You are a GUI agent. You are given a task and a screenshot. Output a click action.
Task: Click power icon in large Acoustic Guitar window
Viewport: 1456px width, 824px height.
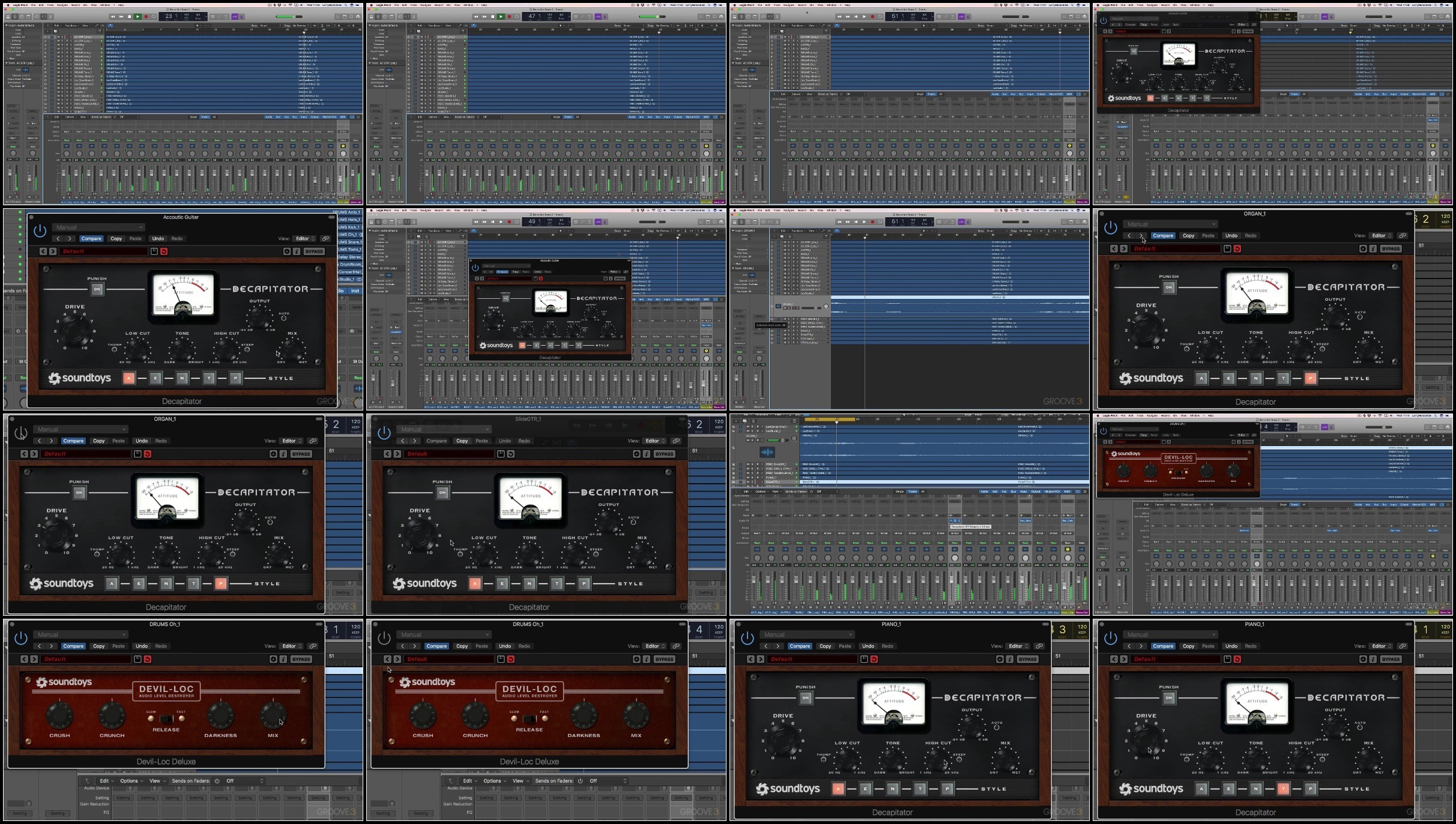point(40,230)
